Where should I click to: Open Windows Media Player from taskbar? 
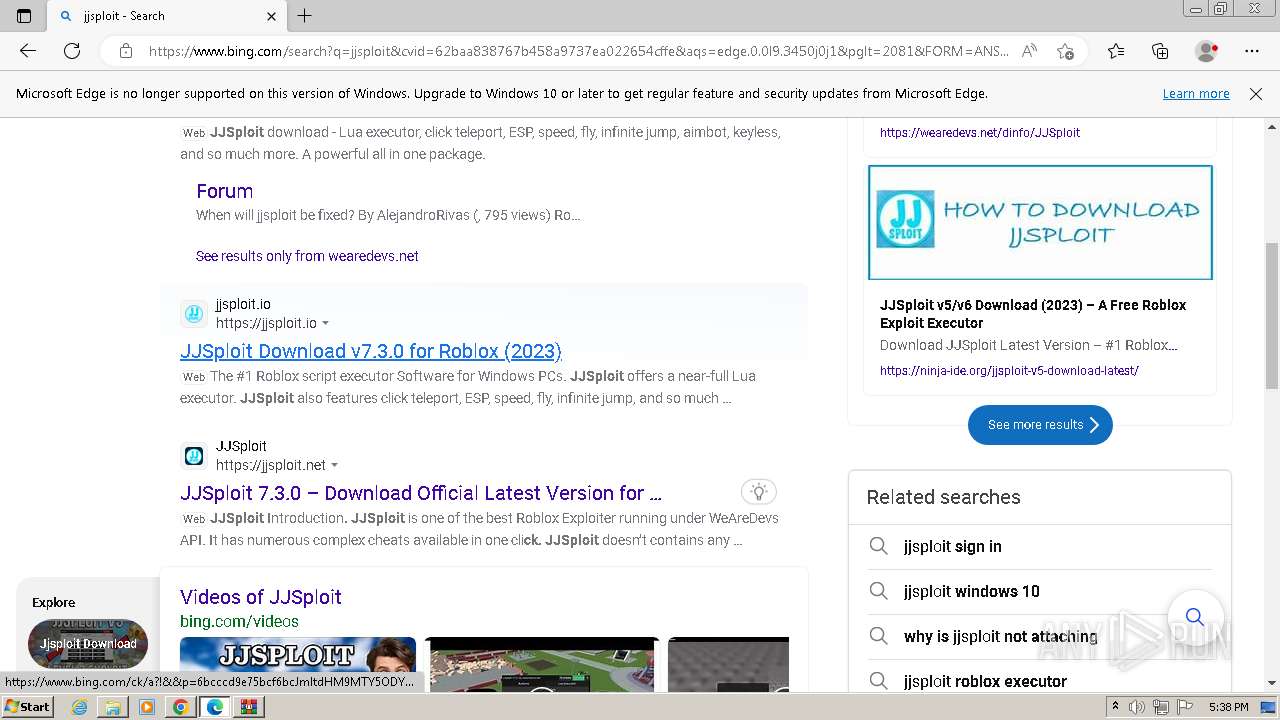147,707
